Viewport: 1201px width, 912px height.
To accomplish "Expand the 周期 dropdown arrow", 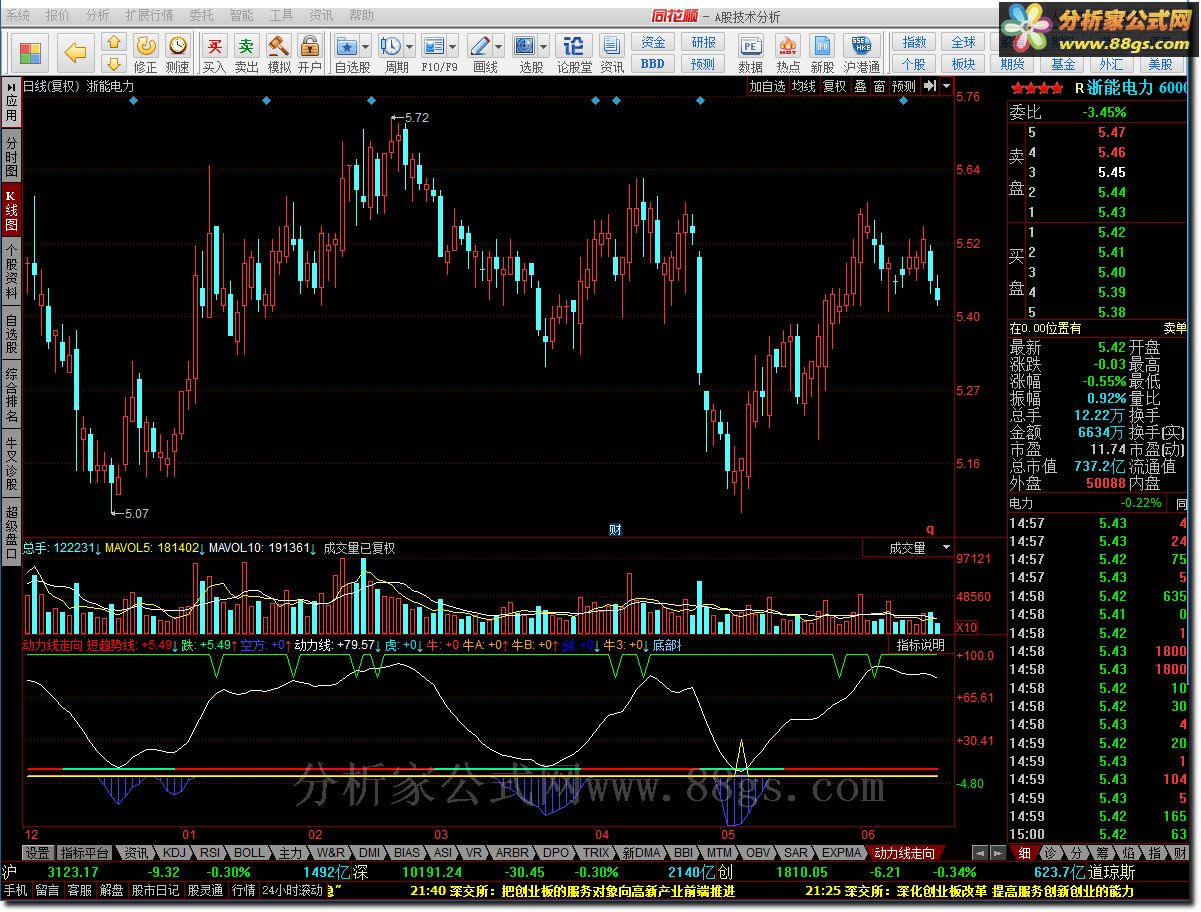I will click(410, 46).
